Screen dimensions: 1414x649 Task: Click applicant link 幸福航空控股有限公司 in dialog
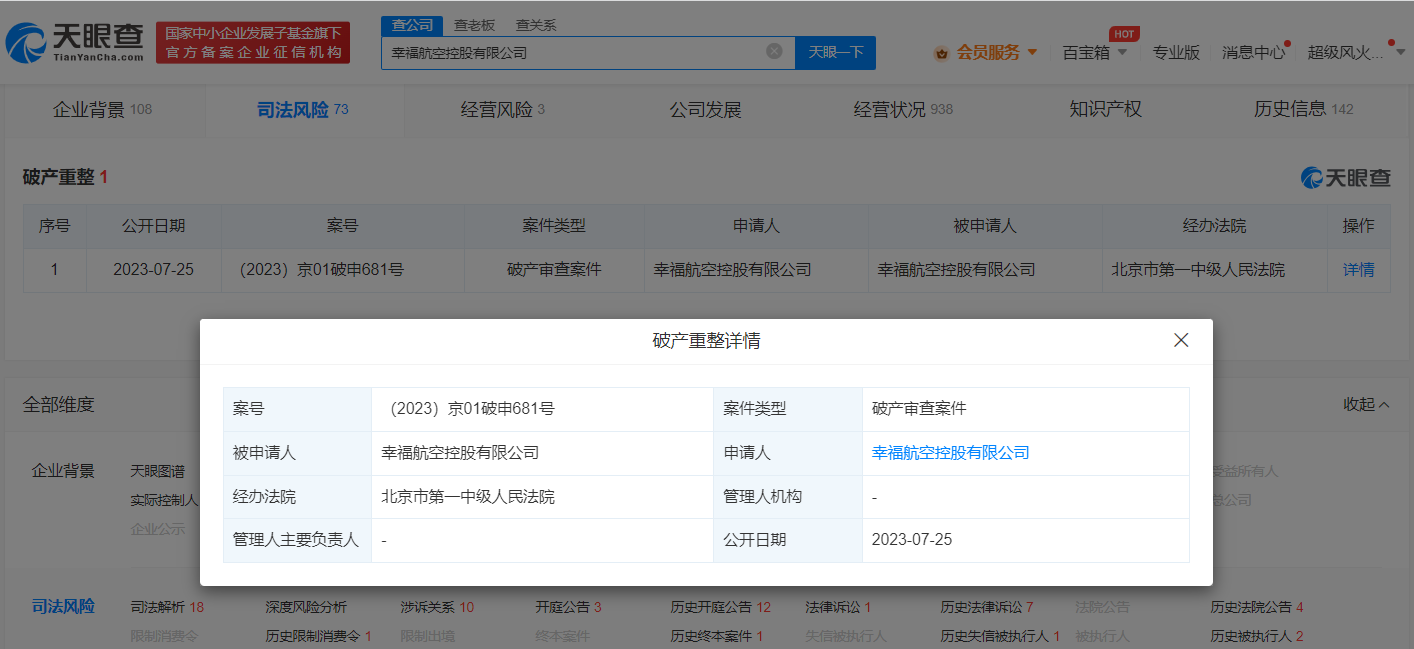950,453
